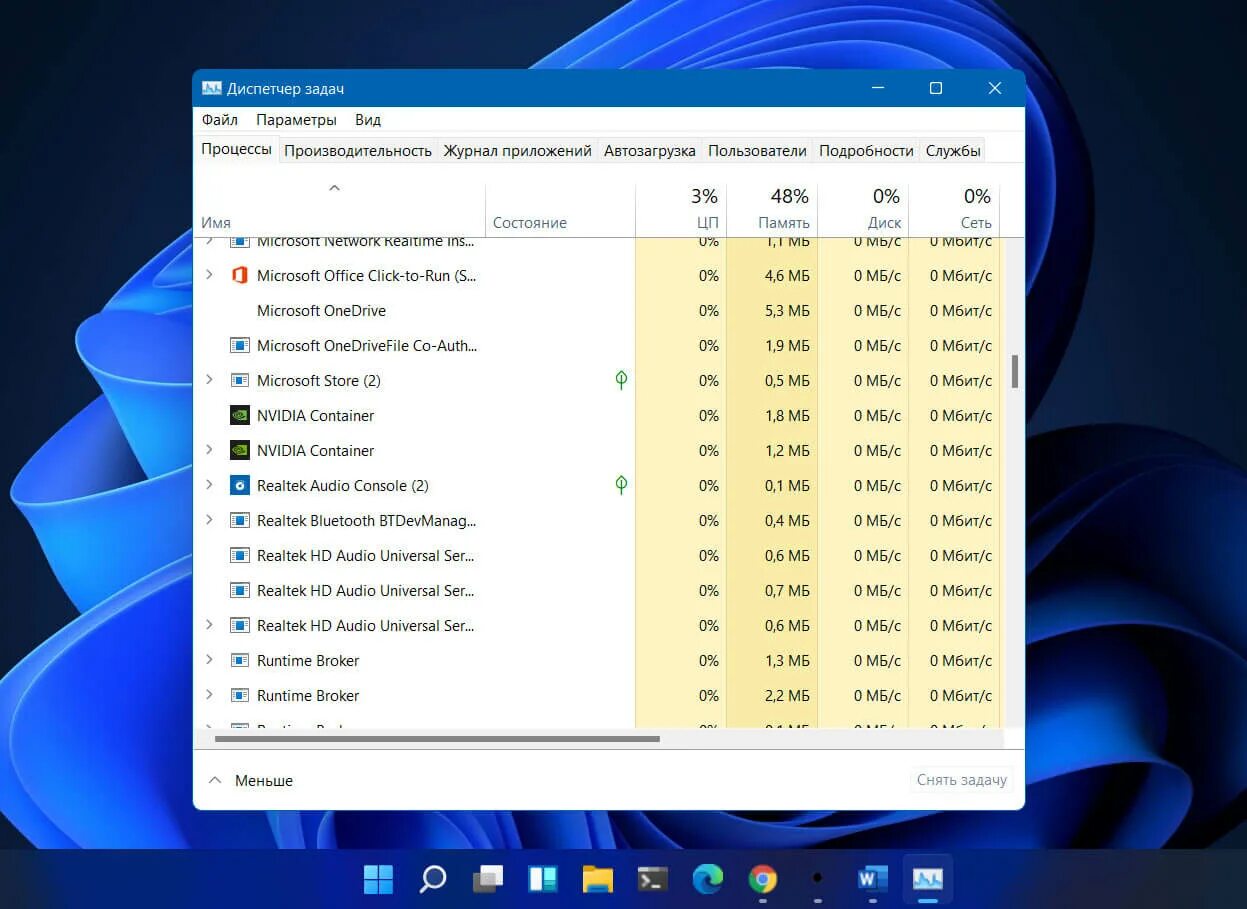Click memory value 0,4 МБ
Image resolution: width=1247 pixels, height=909 pixels.
787,521
